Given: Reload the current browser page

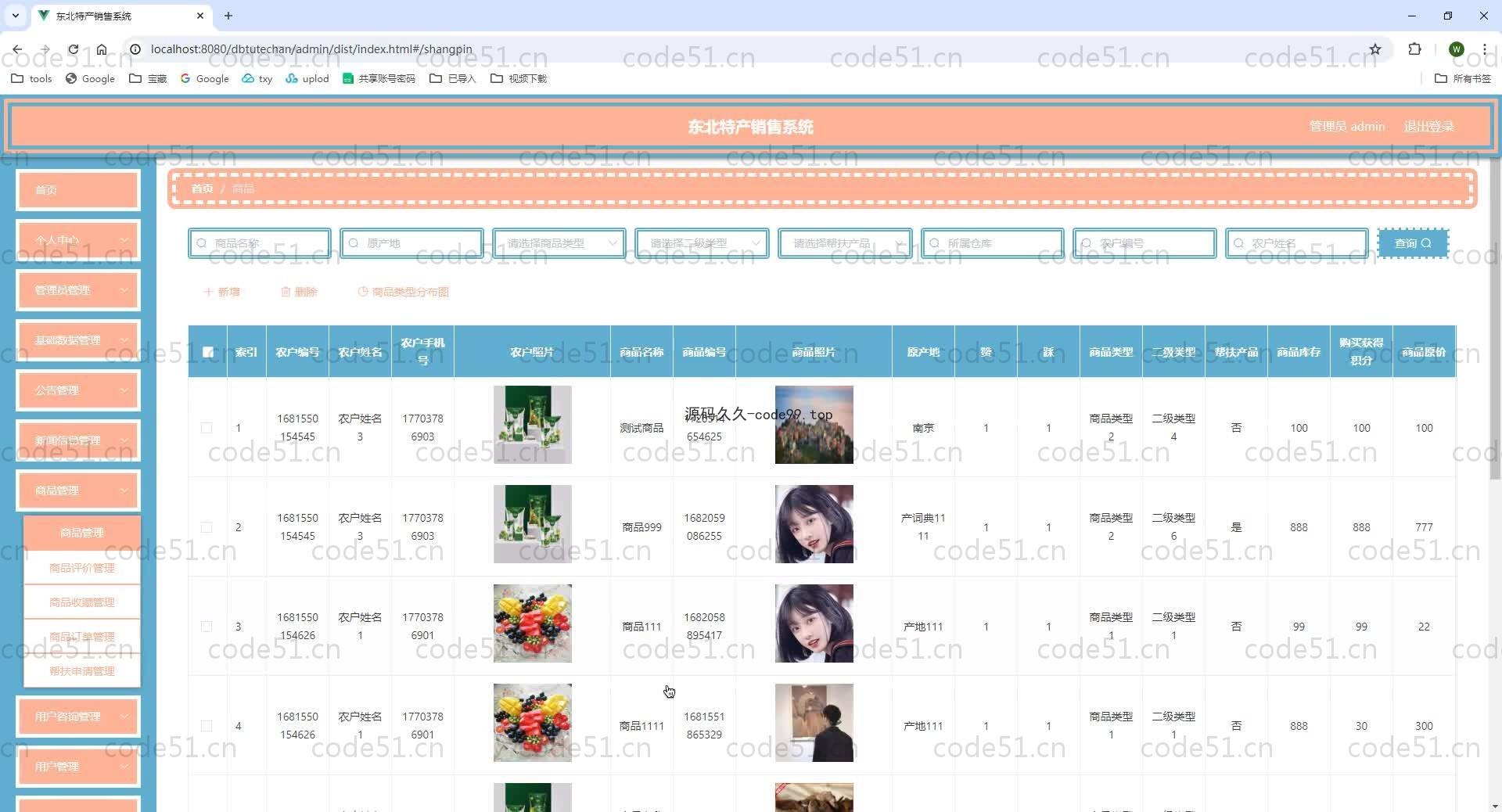Looking at the screenshot, I should [x=73, y=49].
